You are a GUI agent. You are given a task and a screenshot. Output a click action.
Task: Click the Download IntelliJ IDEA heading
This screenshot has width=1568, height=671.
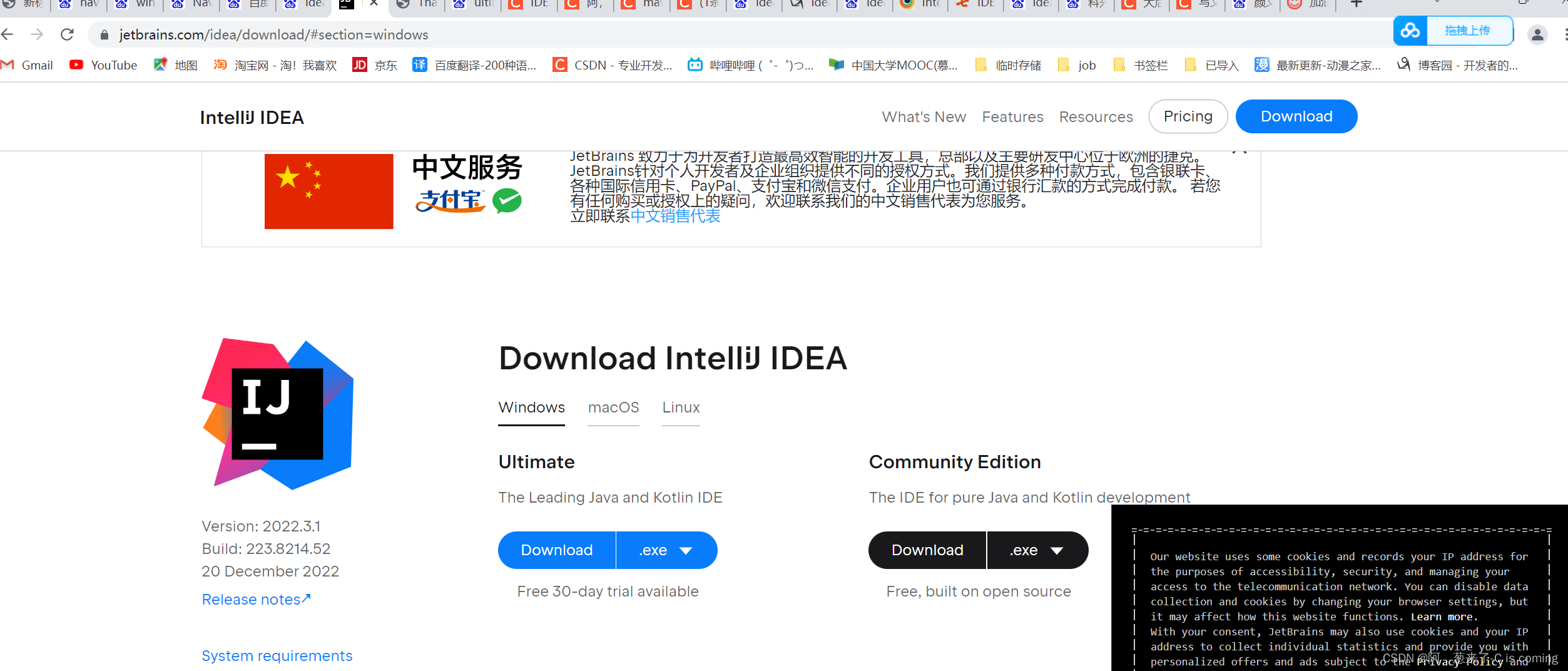point(673,359)
